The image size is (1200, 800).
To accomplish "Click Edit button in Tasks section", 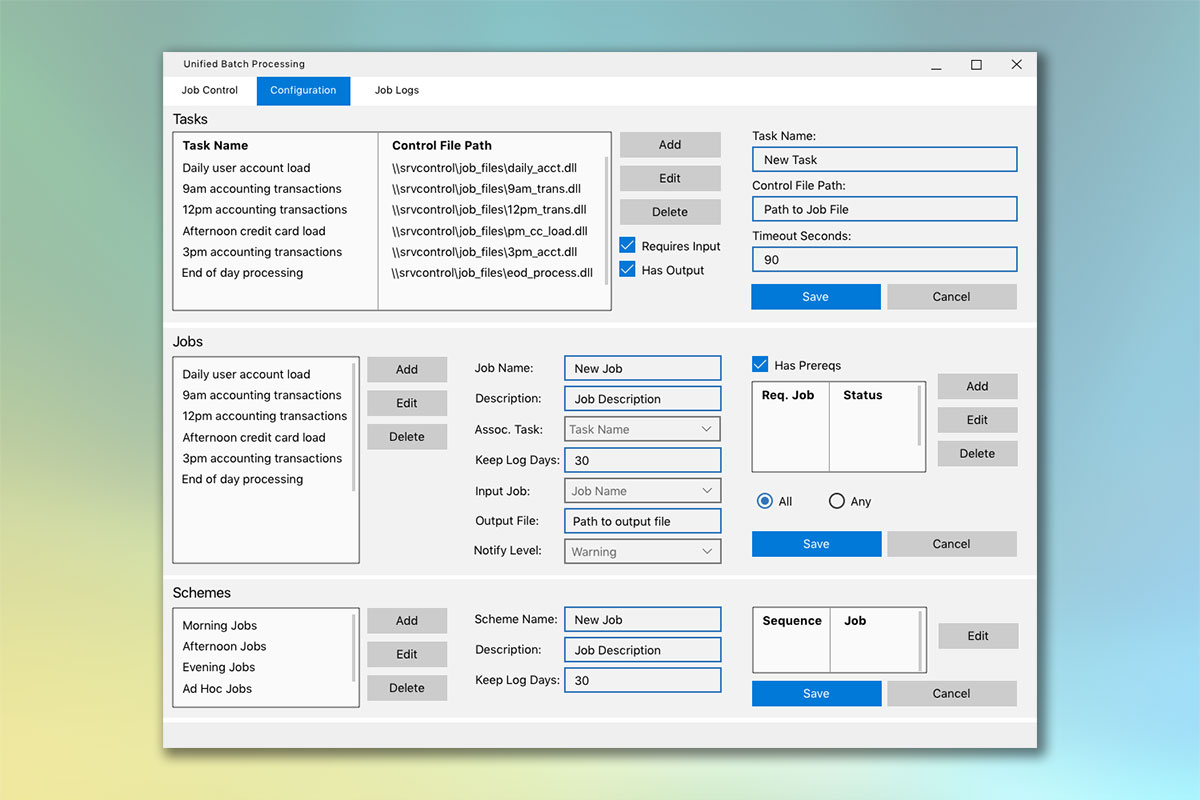I will click(670, 178).
